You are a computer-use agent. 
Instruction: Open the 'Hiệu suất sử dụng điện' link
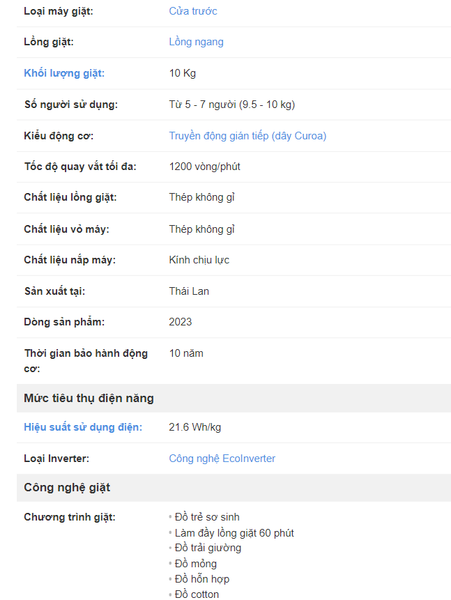pos(83,427)
